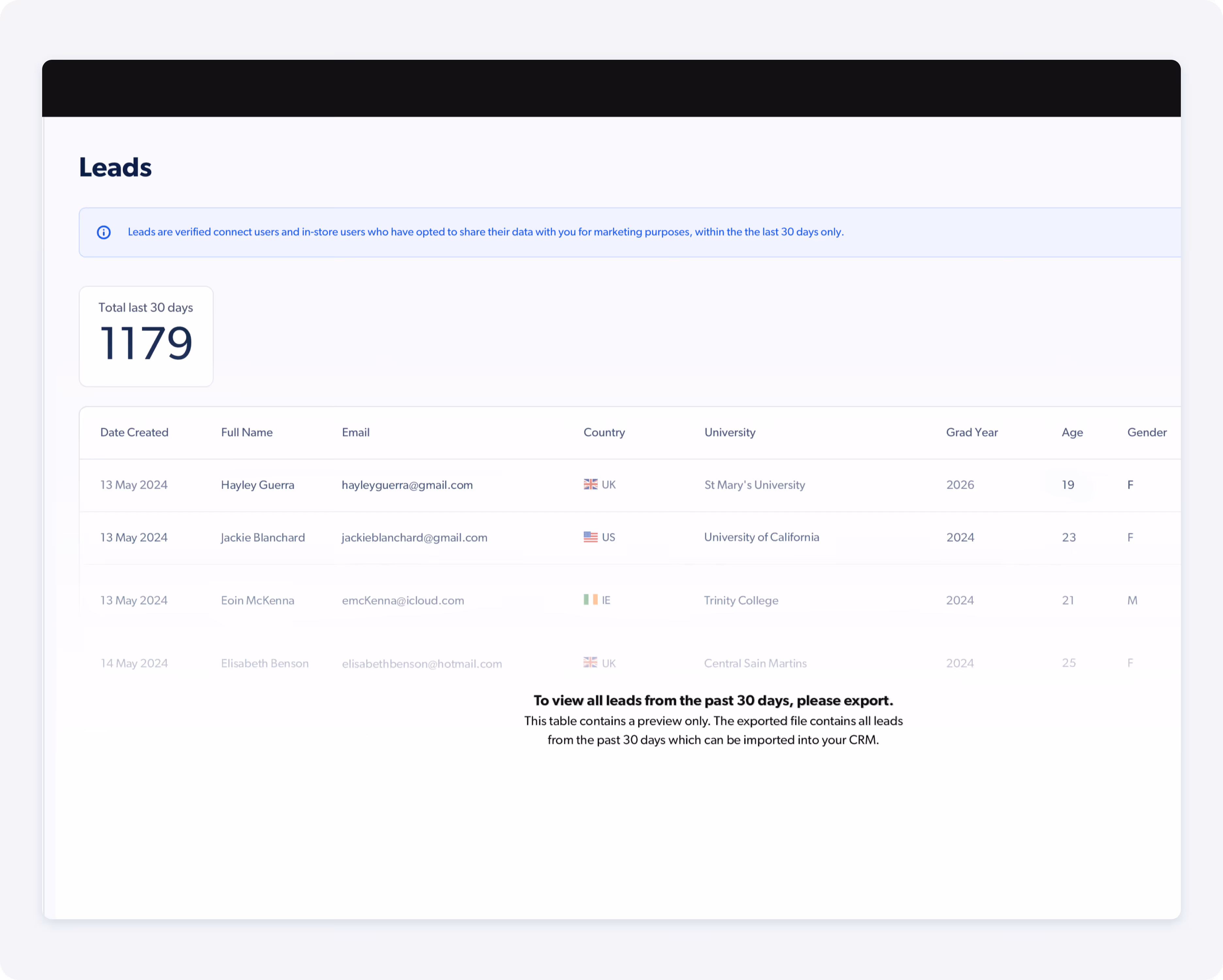This screenshot has height=980, width=1223.
Task: Select the Ireland flag beside Eoin McKenna
Action: 590,600
